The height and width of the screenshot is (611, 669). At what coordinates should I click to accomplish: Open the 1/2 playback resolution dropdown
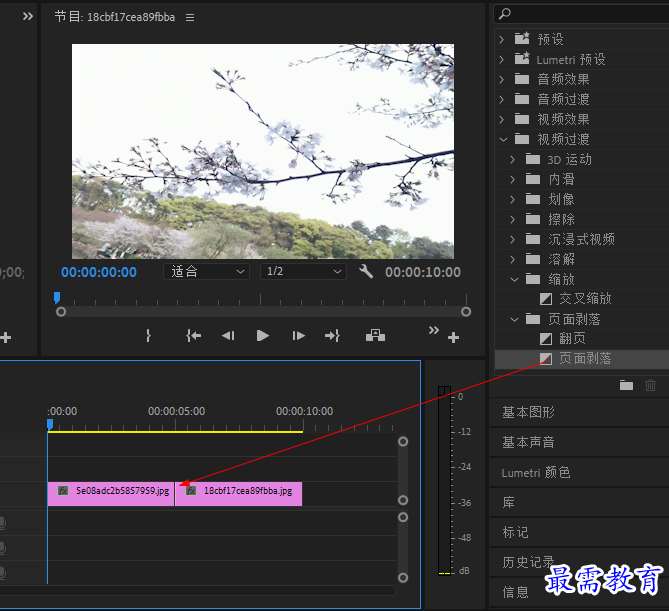[303, 271]
